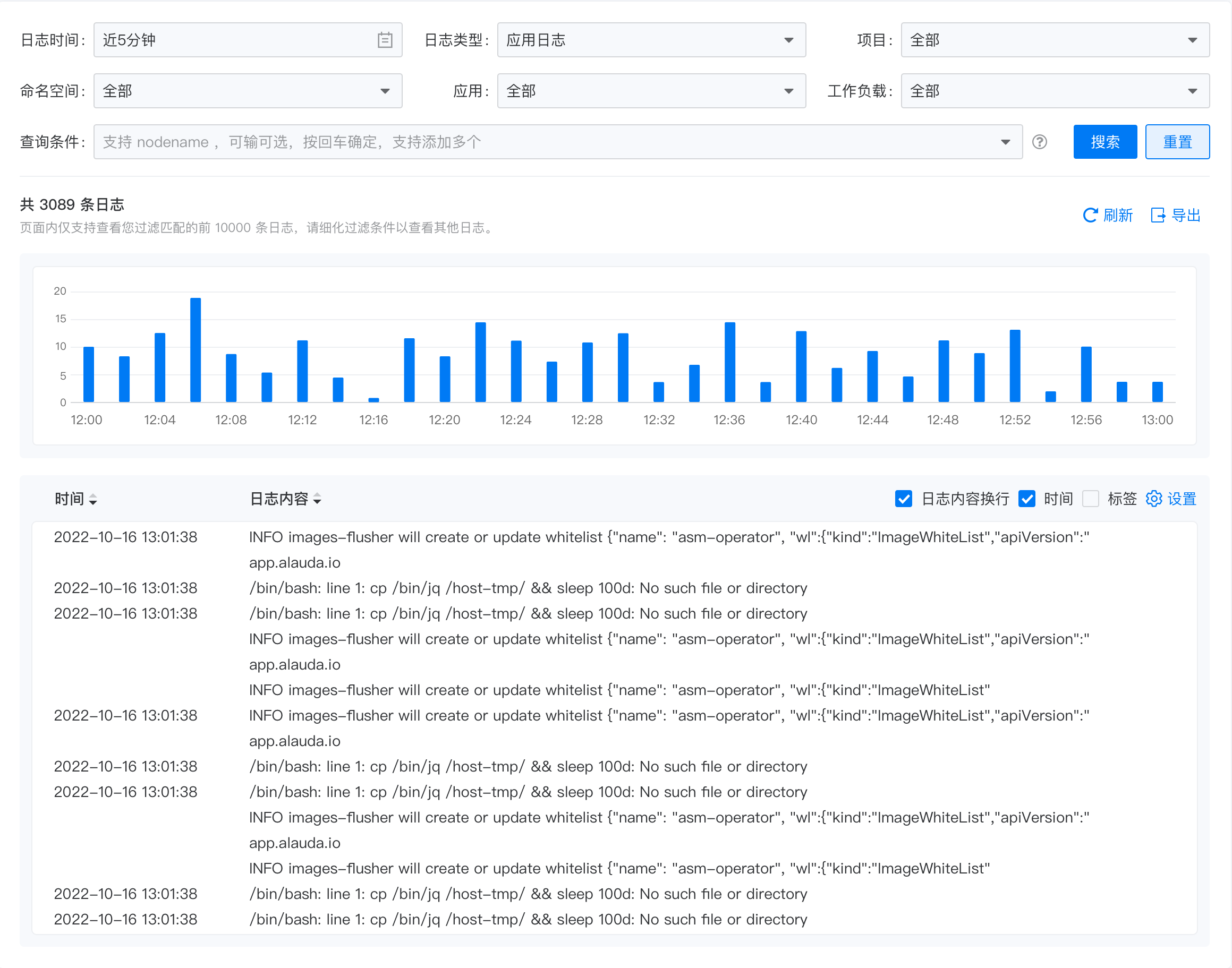Click the help question mark icon
Image resolution: width=1232 pixels, height=968 pixels.
tap(1039, 142)
